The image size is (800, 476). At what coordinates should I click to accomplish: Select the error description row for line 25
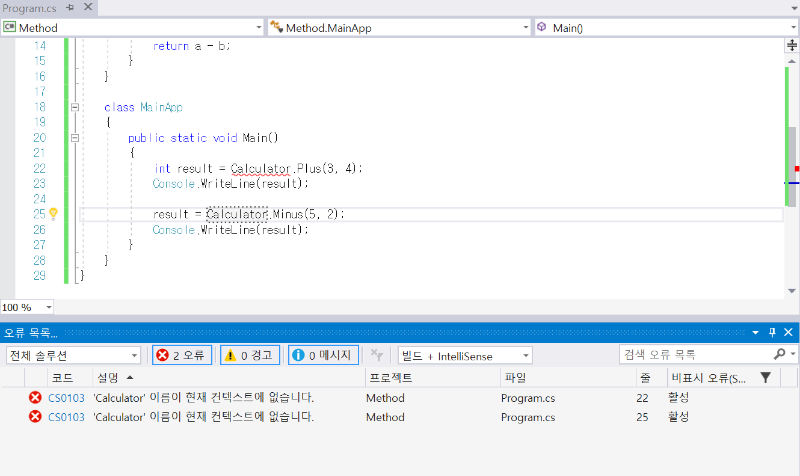click(204, 417)
